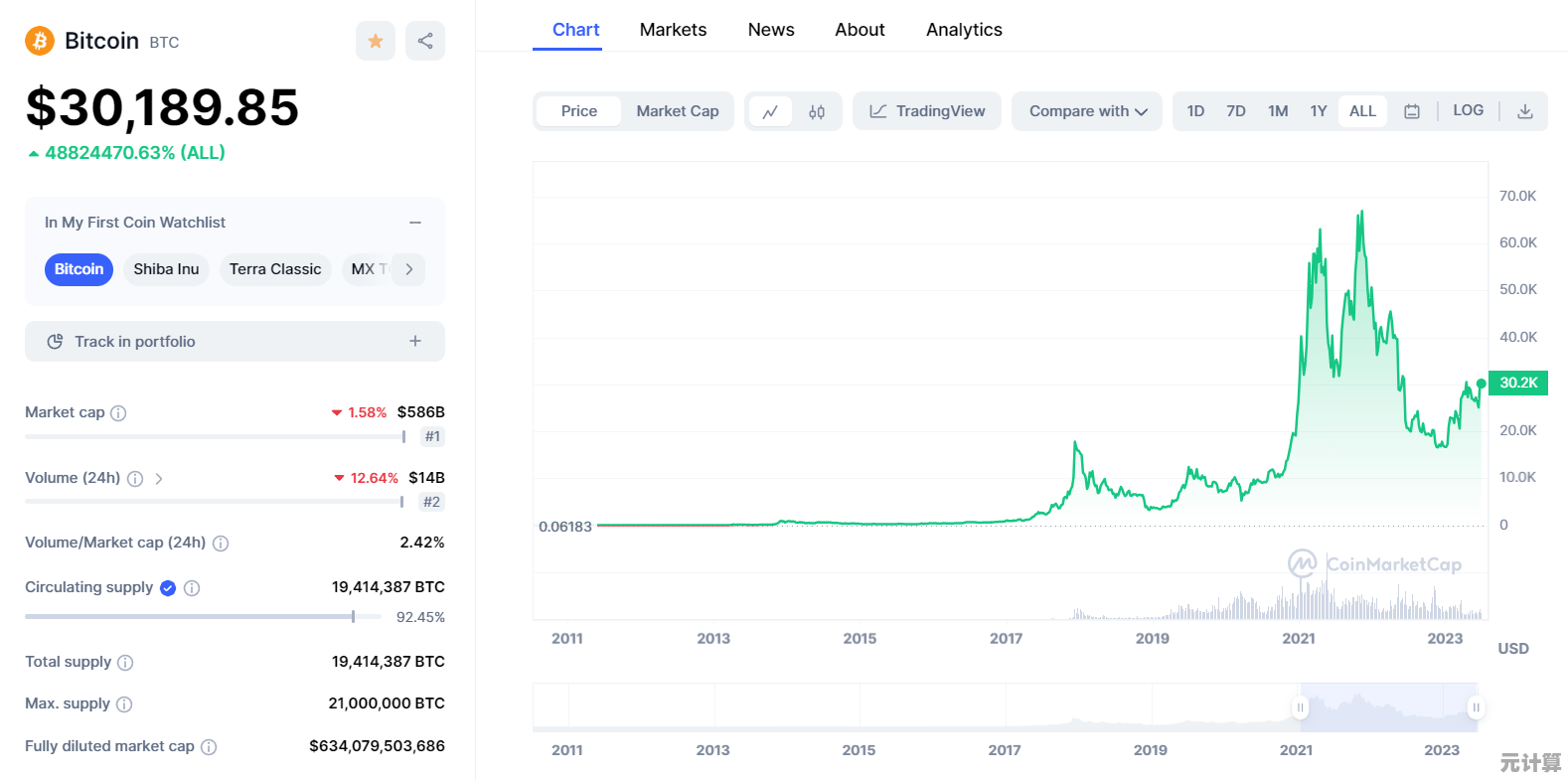The height and width of the screenshot is (781, 1568).
Task: Download chart data via download icon
Action: (1524, 111)
